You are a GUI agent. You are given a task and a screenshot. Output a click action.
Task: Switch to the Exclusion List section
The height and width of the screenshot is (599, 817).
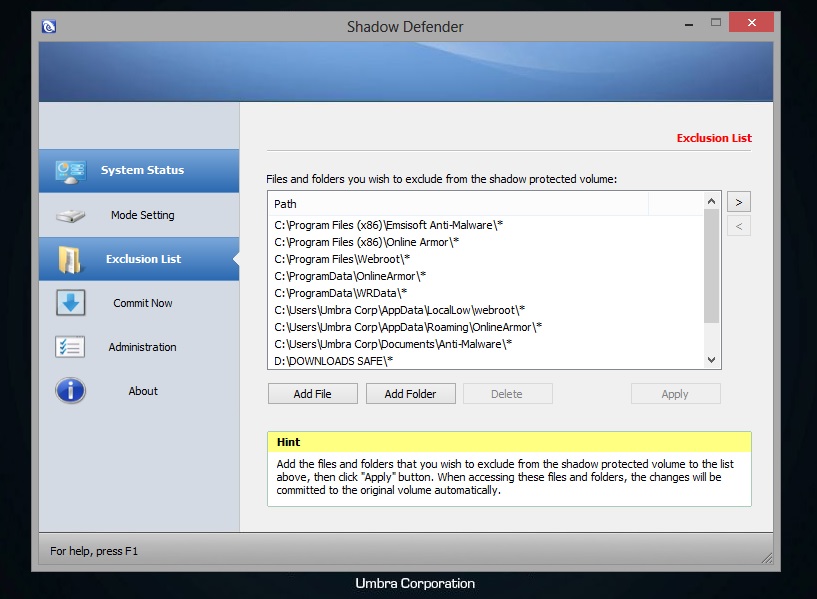[x=139, y=259]
